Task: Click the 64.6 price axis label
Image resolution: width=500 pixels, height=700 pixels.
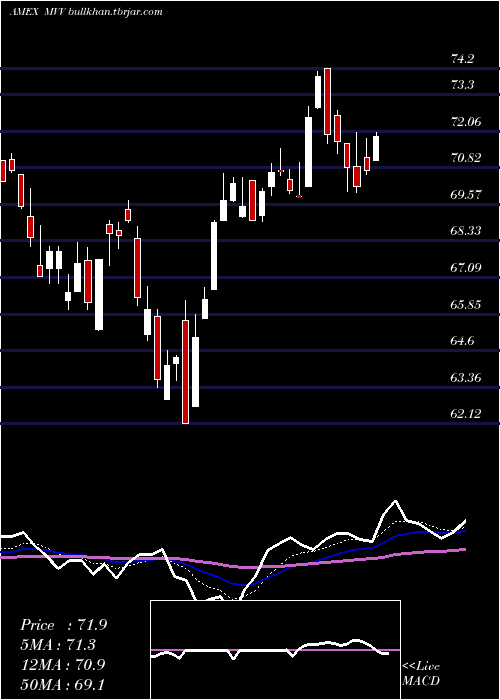Action: 462,342
